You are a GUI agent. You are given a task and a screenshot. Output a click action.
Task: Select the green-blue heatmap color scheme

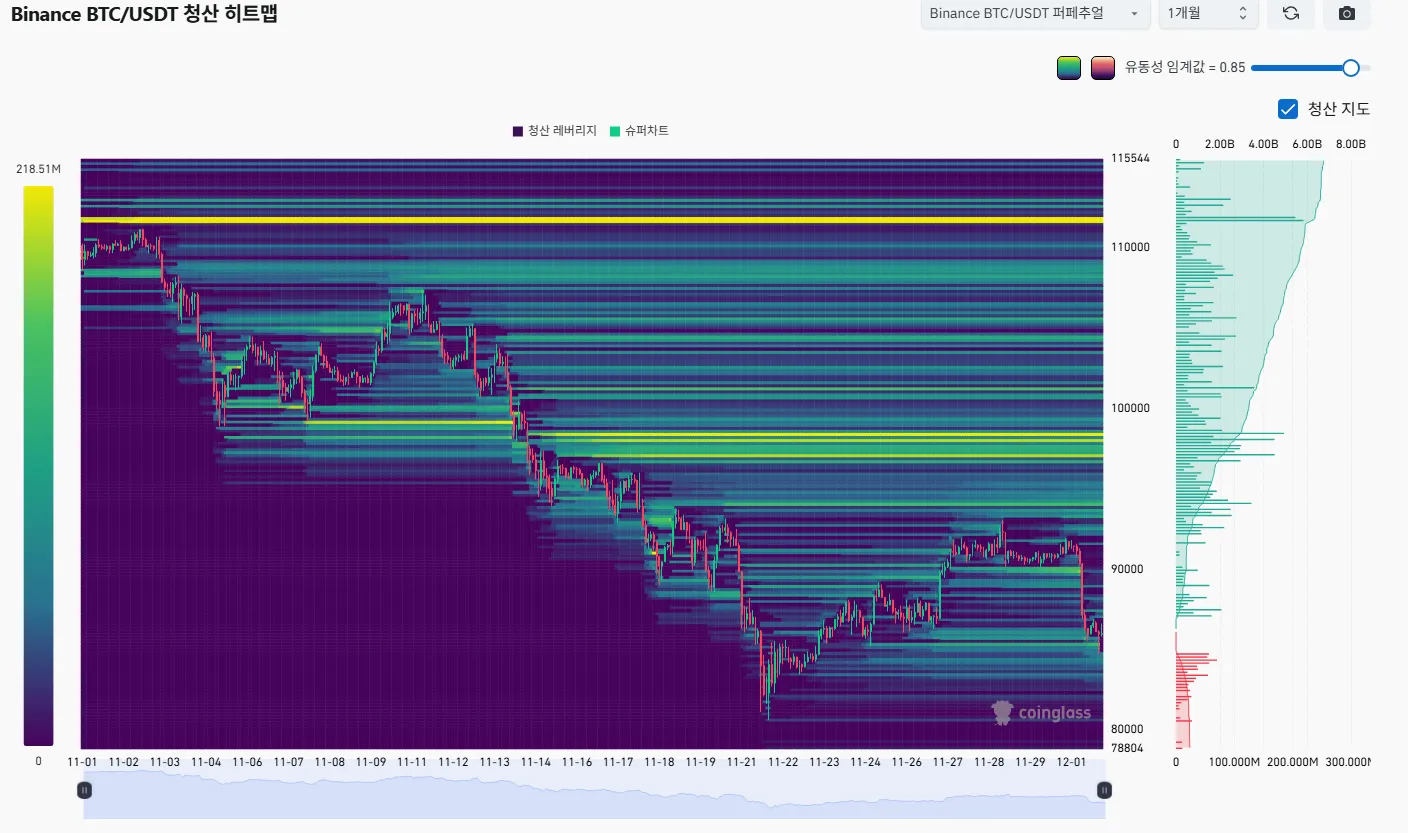[x=1069, y=68]
